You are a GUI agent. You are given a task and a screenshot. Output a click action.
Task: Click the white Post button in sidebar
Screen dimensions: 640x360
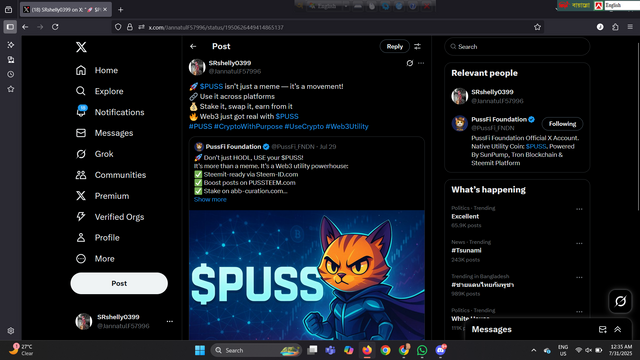point(119,283)
